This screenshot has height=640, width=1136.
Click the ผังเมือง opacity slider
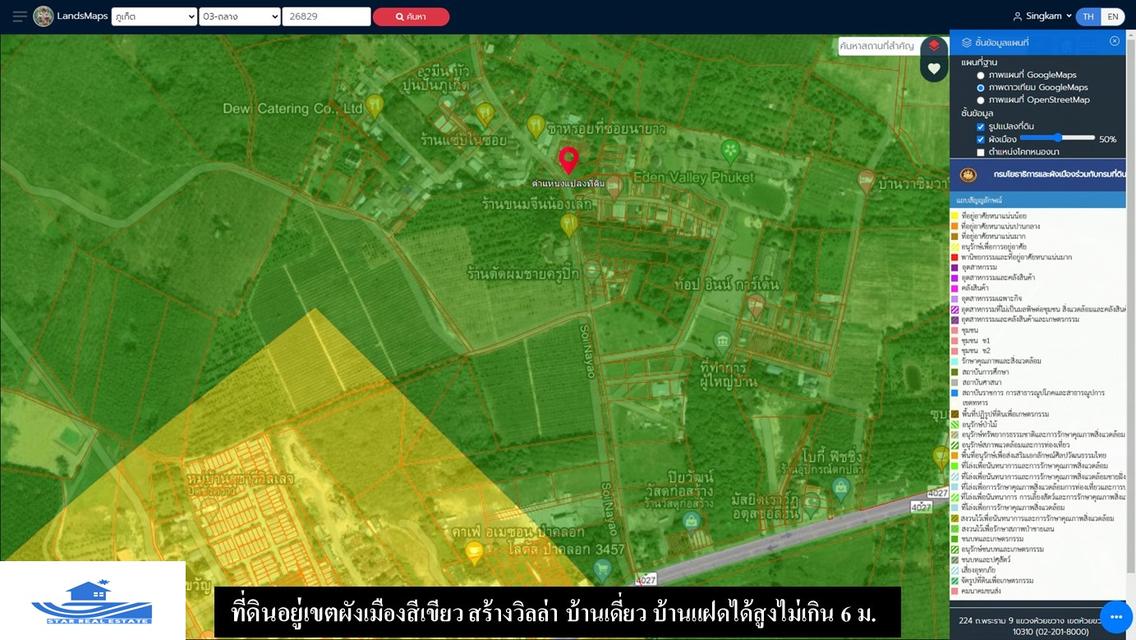1058,138
